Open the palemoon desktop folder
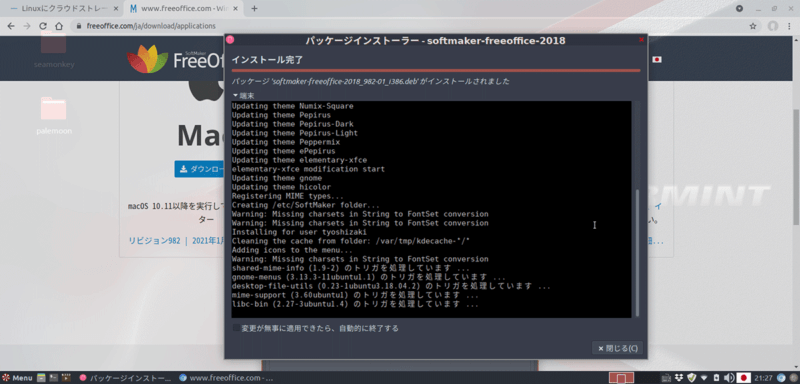 coord(54,115)
